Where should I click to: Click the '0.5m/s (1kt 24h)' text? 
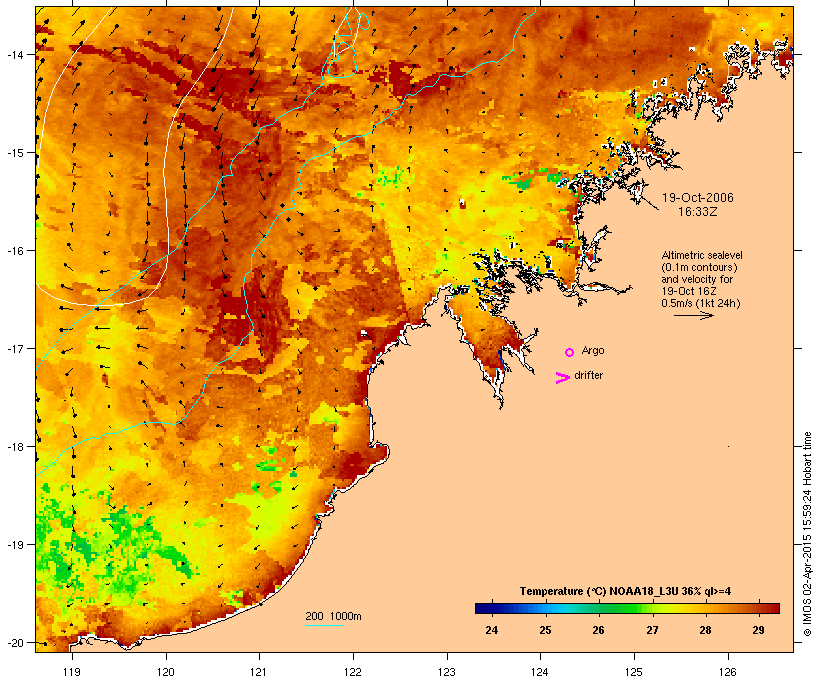coord(701,303)
